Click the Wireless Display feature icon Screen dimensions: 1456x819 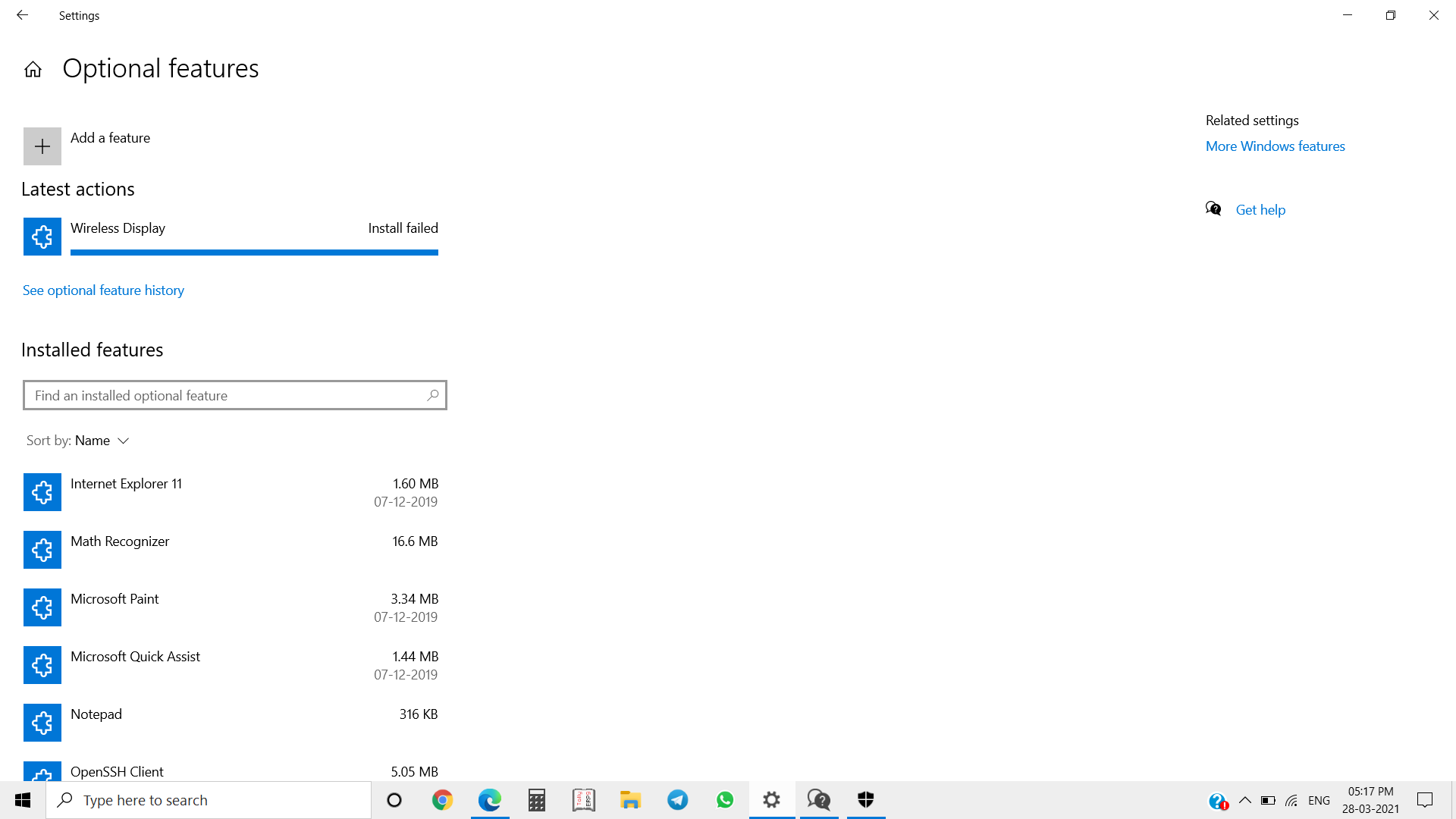(x=42, y=237)
